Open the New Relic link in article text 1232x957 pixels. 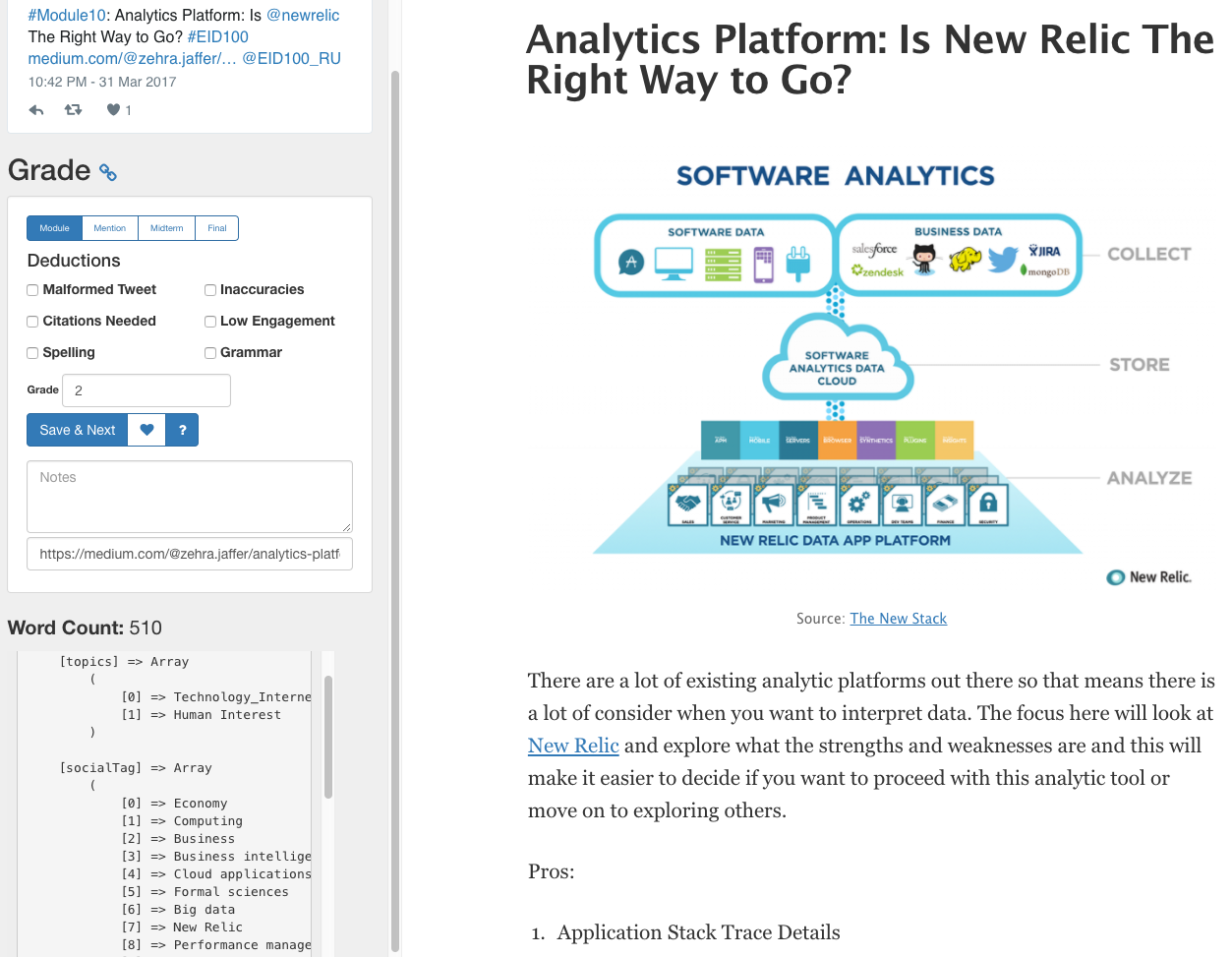[573, 746]
